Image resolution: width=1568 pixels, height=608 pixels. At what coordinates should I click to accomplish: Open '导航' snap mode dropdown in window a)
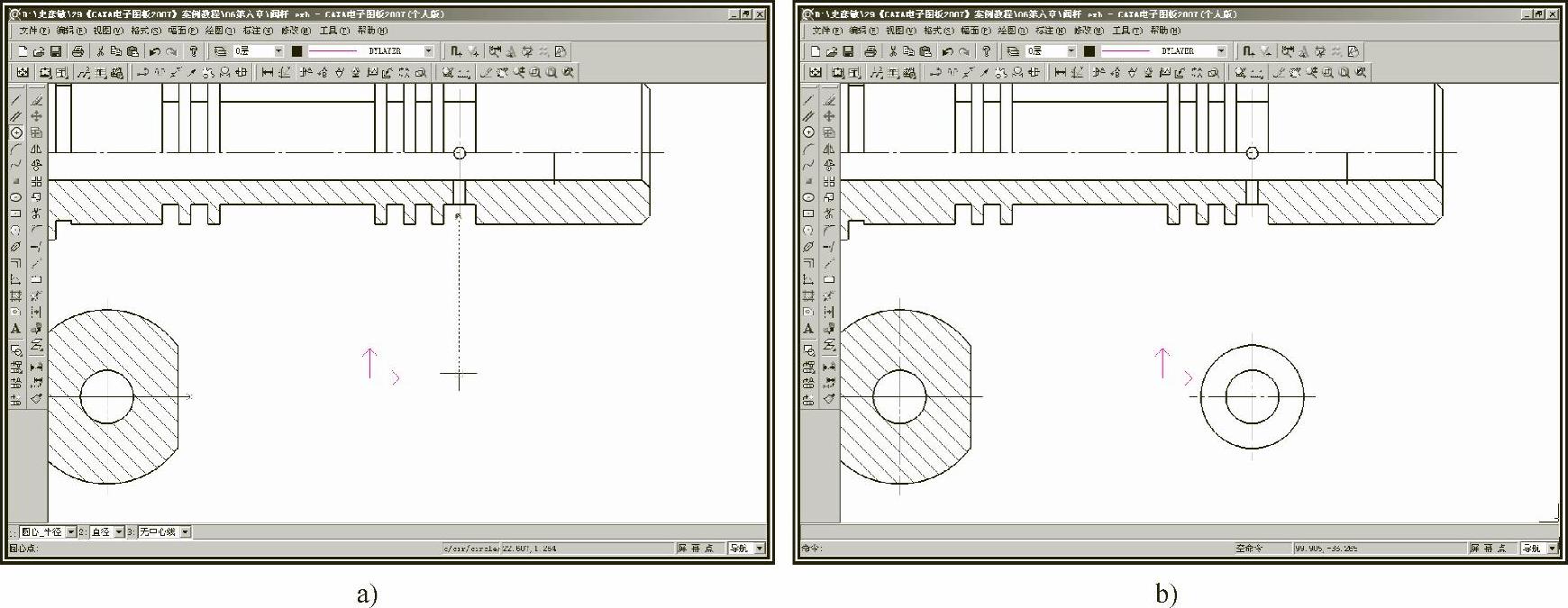(760, 548)
